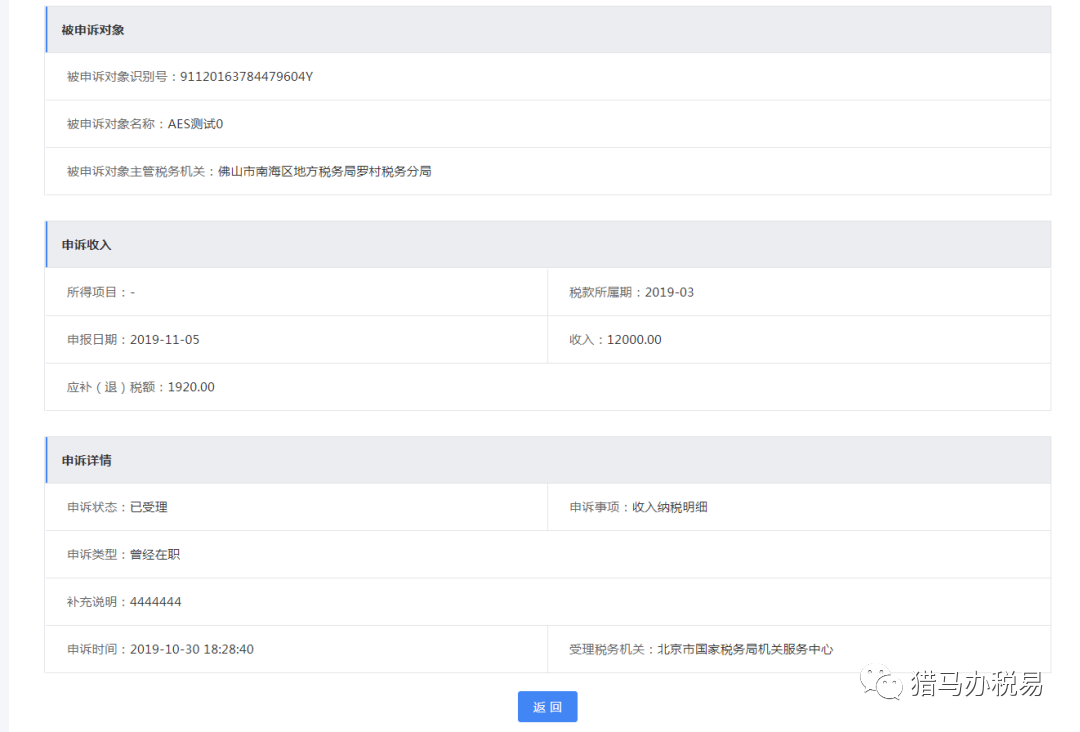Viewport: 1080px width, 732px height.
Task: Click accepting authority 北京市国家税务局机关服务中心
Action: click(x=745, y=649)
